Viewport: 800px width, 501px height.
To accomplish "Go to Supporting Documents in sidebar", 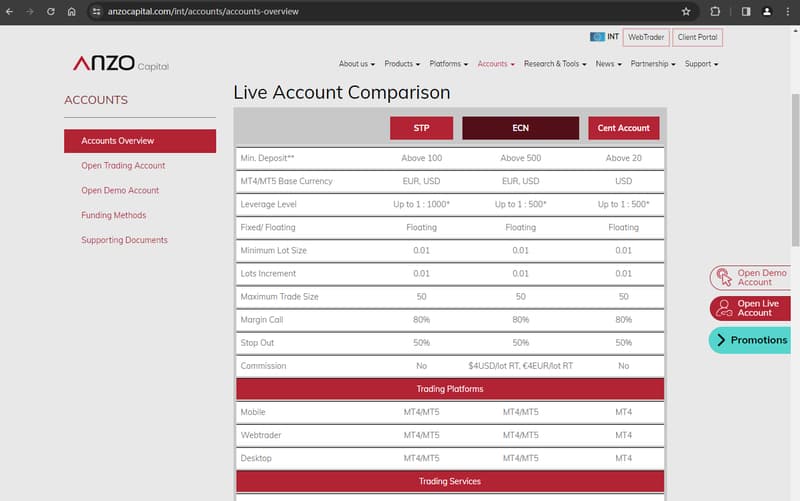I will point(124,240).
